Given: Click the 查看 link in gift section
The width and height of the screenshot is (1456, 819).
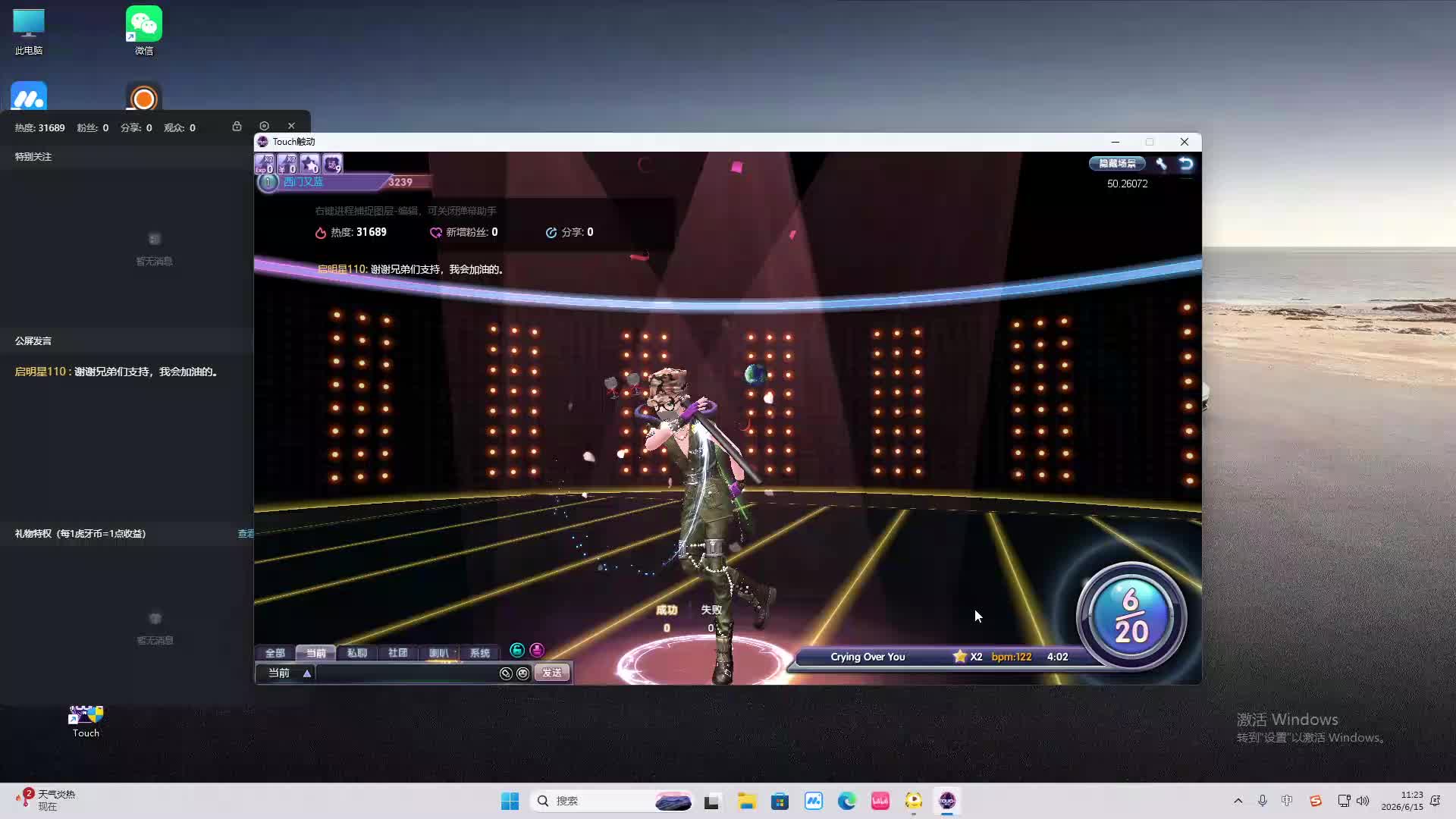Looking at the screenshot, I should coord(246,534).
